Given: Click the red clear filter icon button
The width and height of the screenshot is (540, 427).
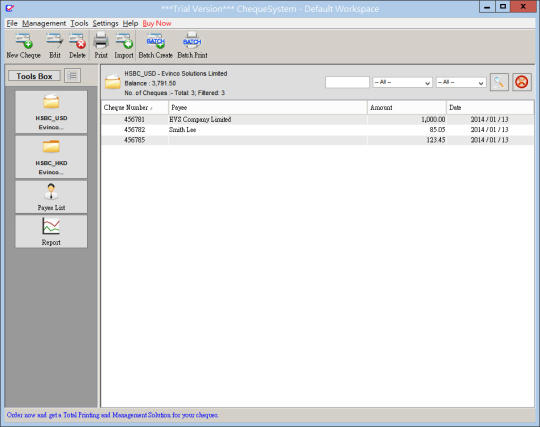Looking at the screenshot, I should click(521, 82).
